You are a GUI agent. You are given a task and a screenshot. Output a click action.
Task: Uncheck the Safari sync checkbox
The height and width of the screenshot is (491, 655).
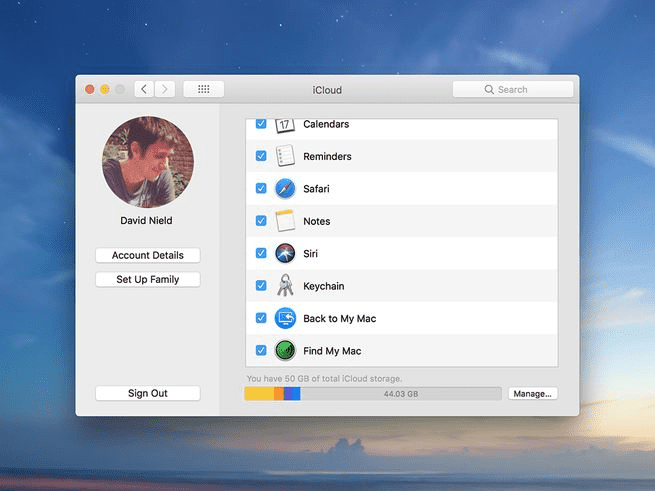[x=261, y=189]
